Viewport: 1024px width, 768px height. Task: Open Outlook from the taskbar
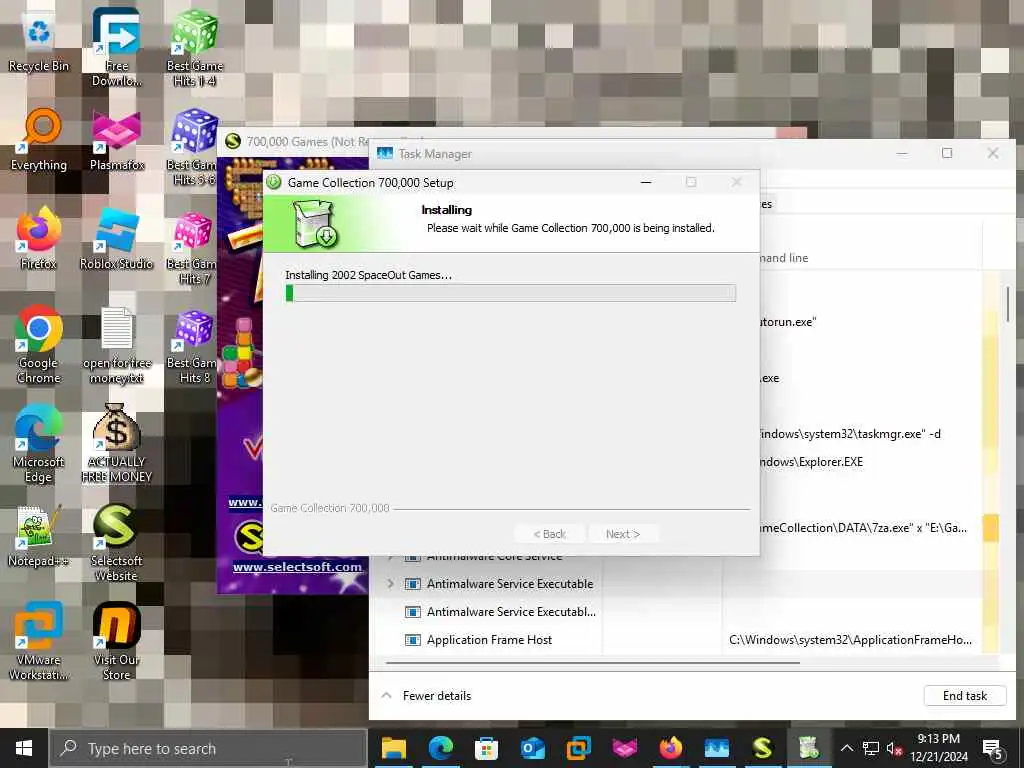pos(533,748)
